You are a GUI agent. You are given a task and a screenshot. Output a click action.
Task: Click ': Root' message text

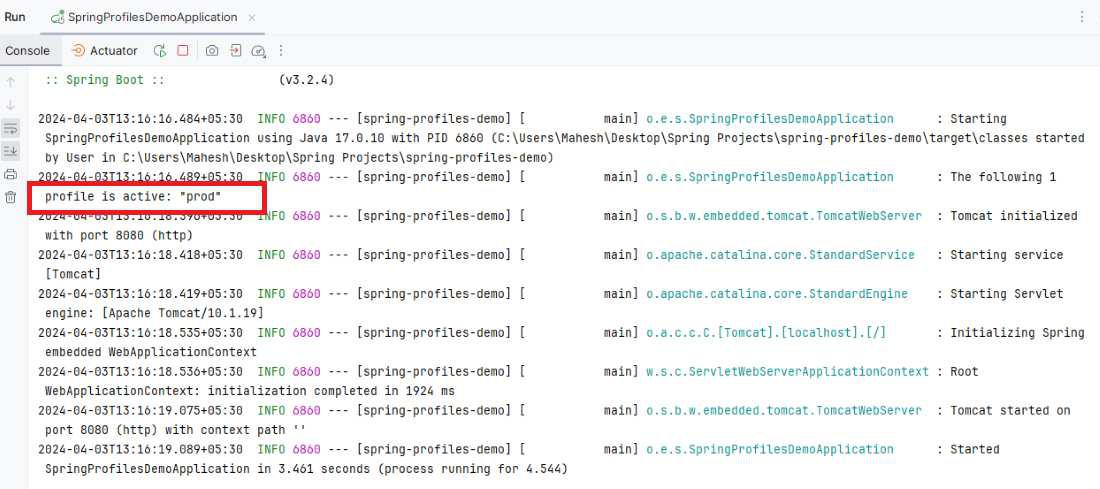coord(958,372)
